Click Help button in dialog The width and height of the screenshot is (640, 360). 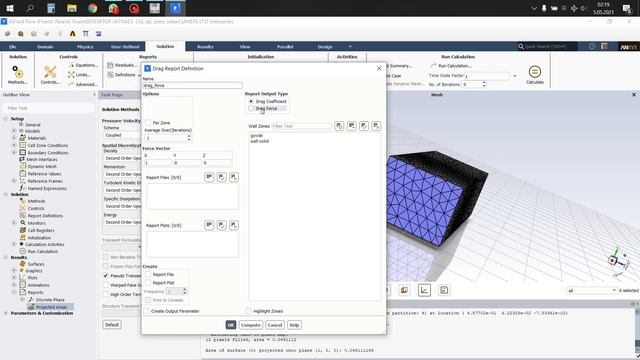click(294, 325)
